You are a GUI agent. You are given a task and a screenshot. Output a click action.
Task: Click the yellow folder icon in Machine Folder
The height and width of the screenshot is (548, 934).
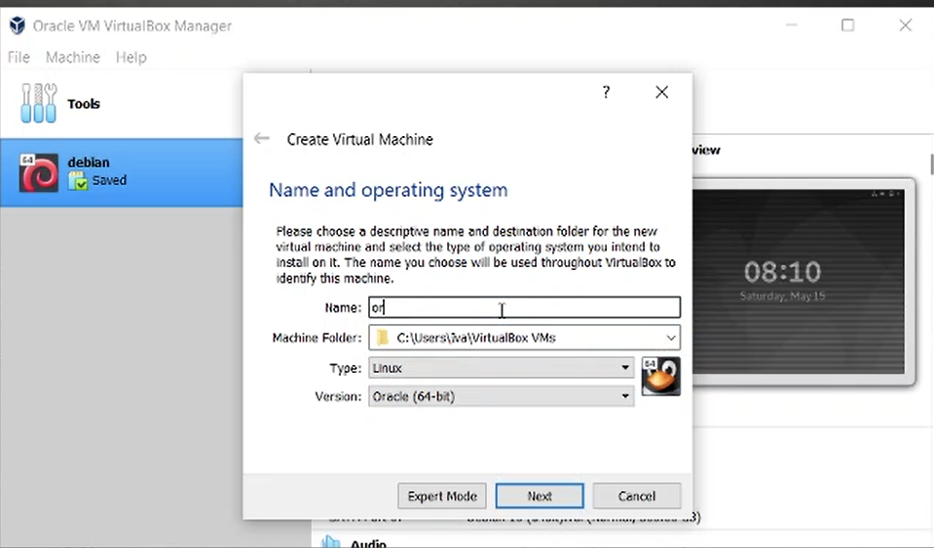(382, 338)
